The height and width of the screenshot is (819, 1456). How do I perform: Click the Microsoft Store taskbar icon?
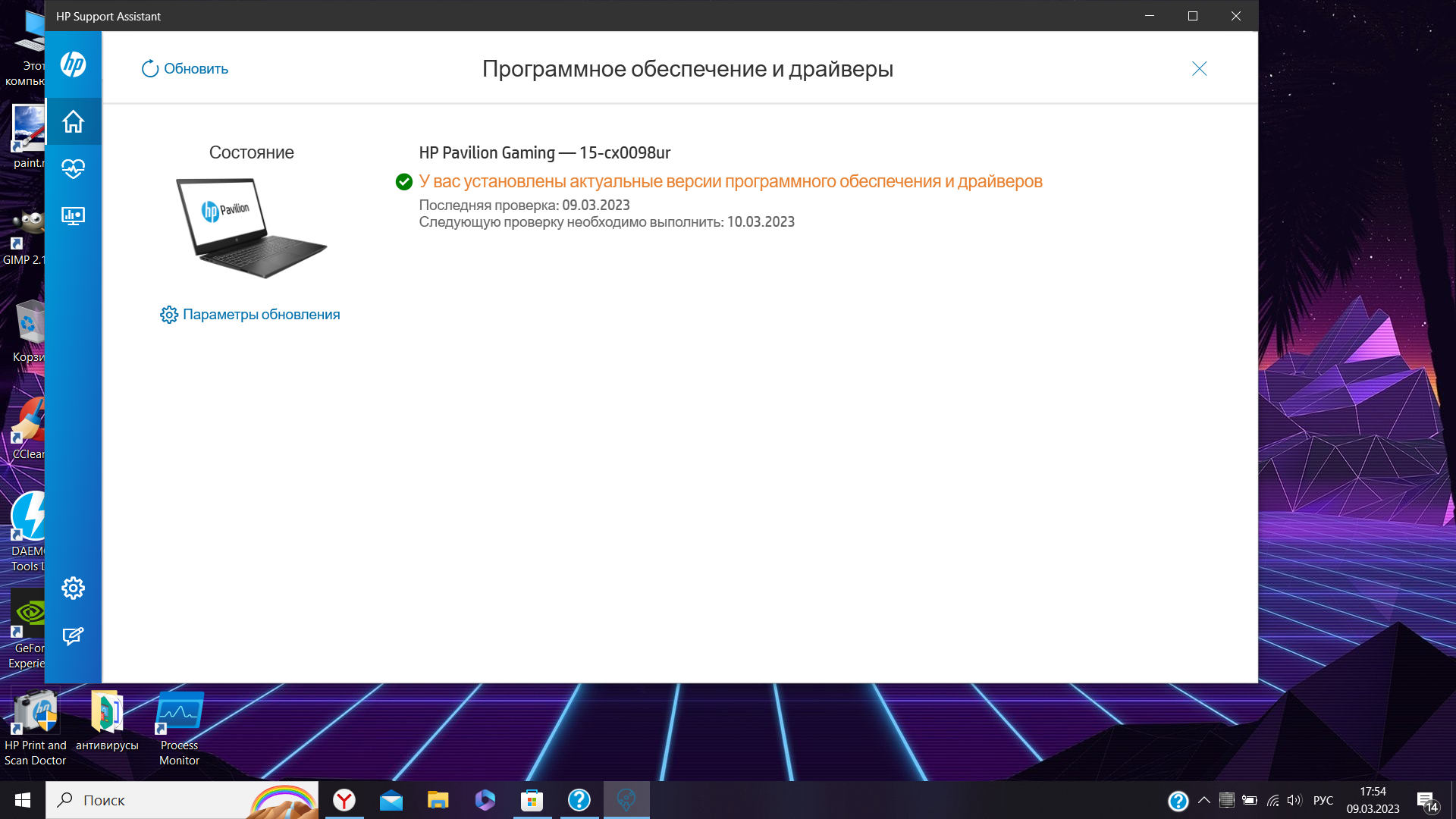532,799
